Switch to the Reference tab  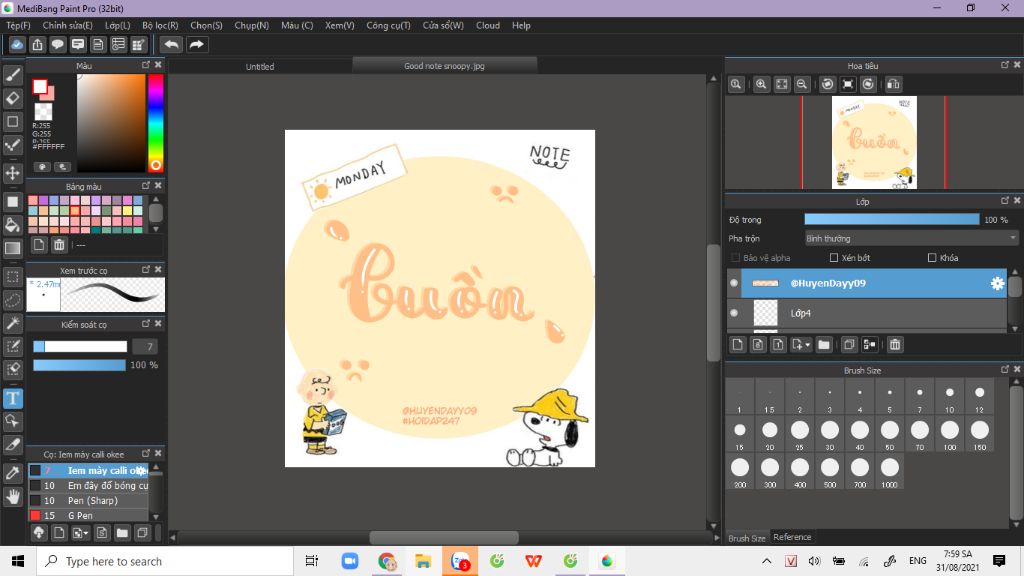pyautogui.click(x=792, y=537)
